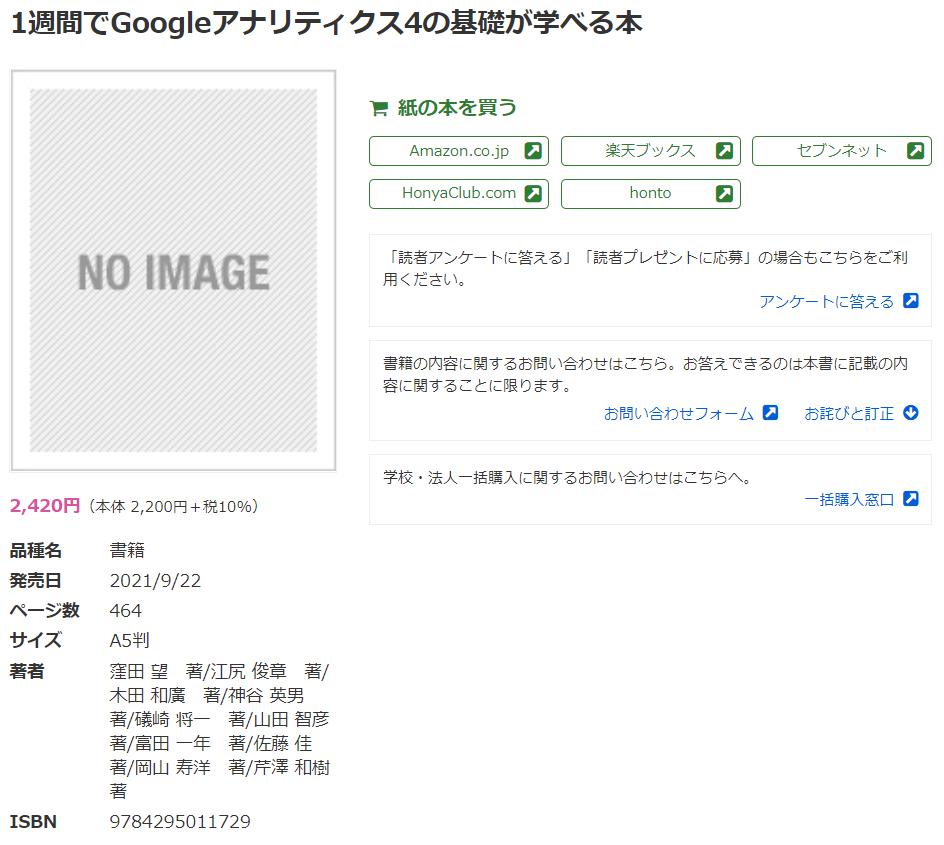Open HonyaClub.com purchase link
Image resolution: width=944 pixels, height=845 pixels.
pos(459,193)
